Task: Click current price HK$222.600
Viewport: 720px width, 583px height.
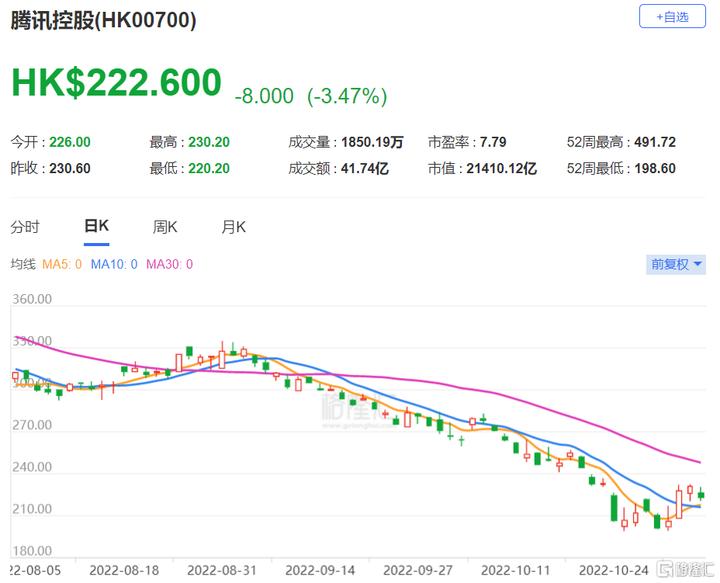Action: point(117,83)
